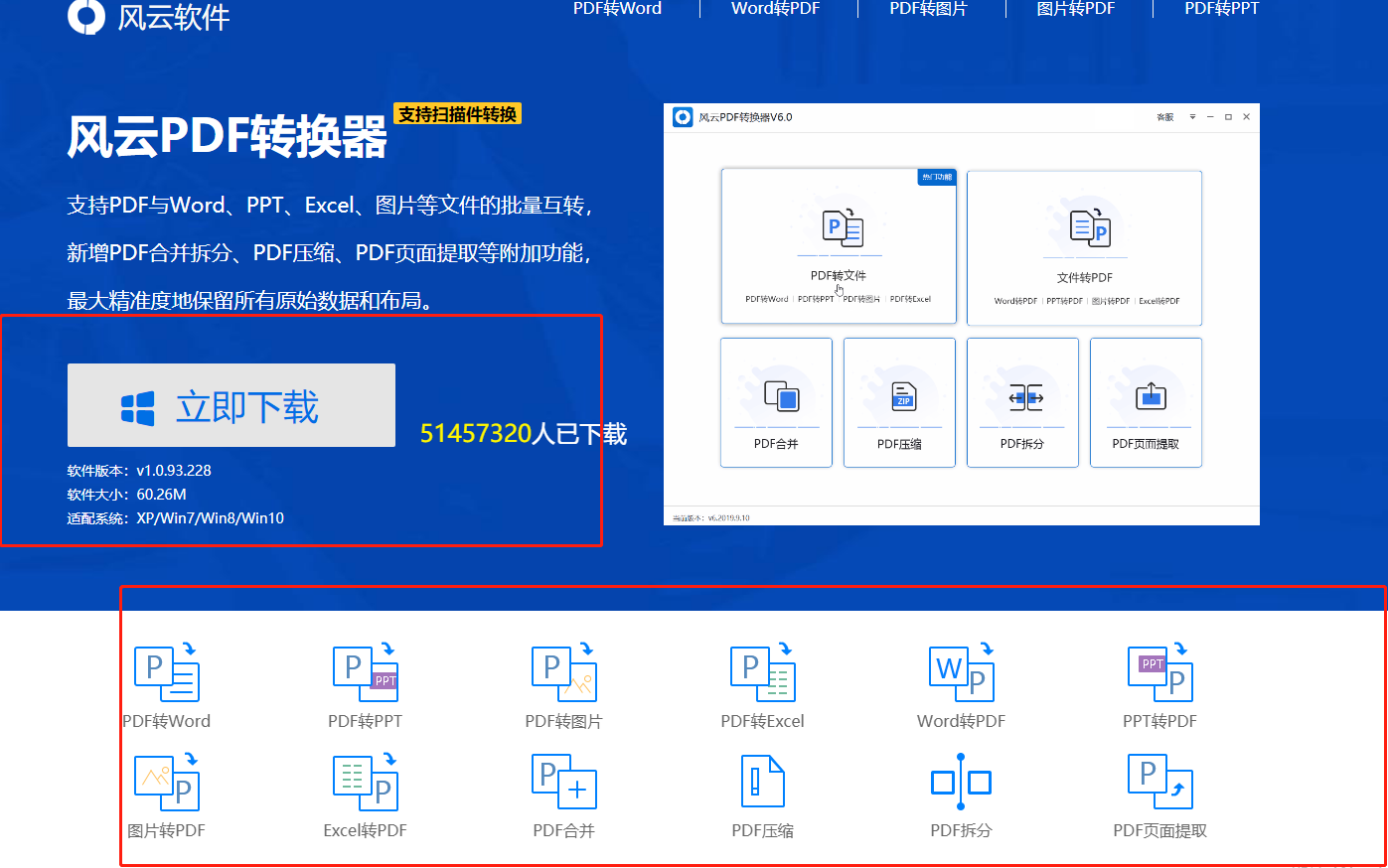Click the PDF转Excel sub-label in the PDF转文件 card

(x=910, y=299)
